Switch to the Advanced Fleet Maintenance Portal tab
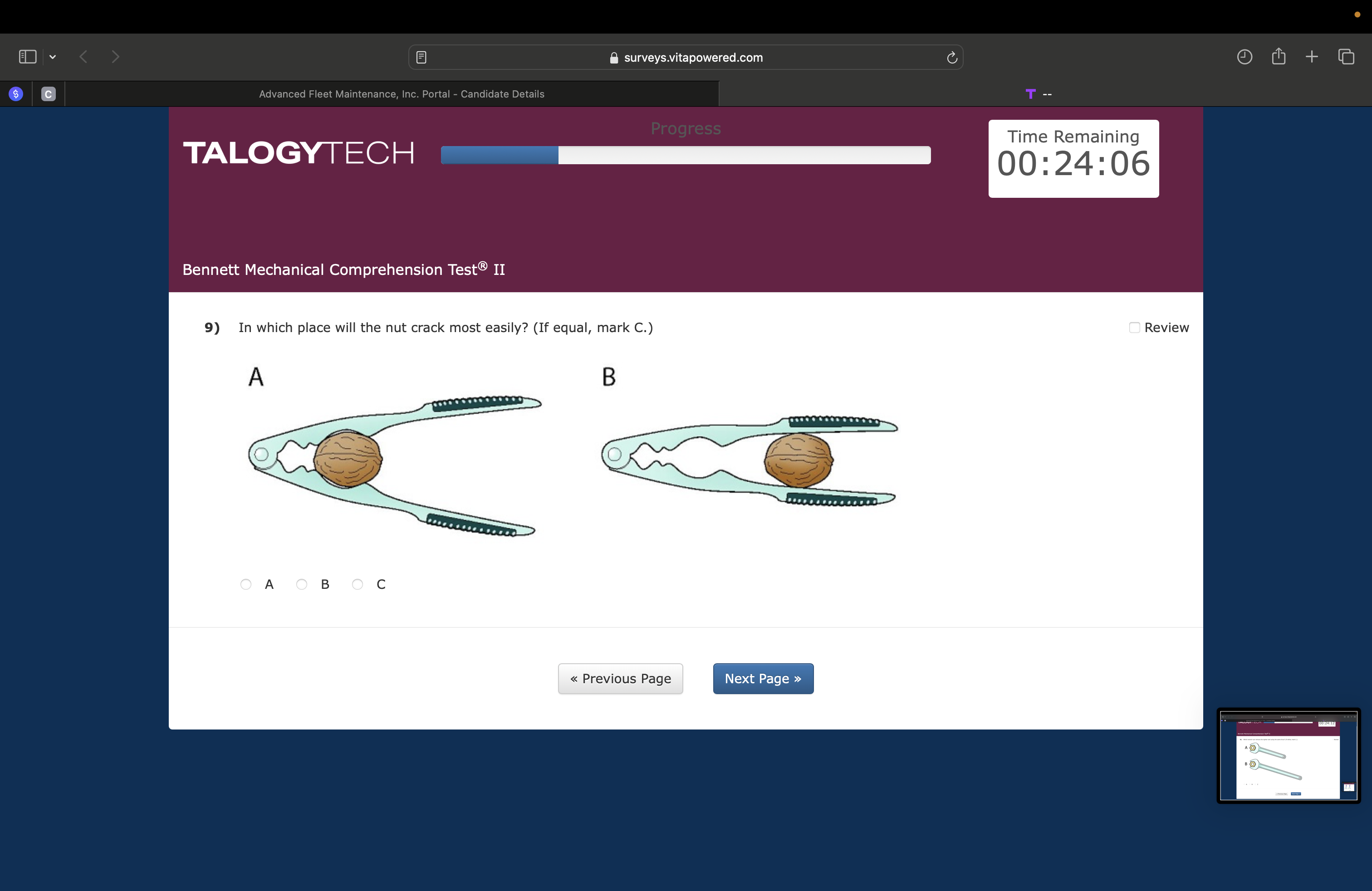The height and width of the screenshot is (891, 1372). tap(401, 94)
